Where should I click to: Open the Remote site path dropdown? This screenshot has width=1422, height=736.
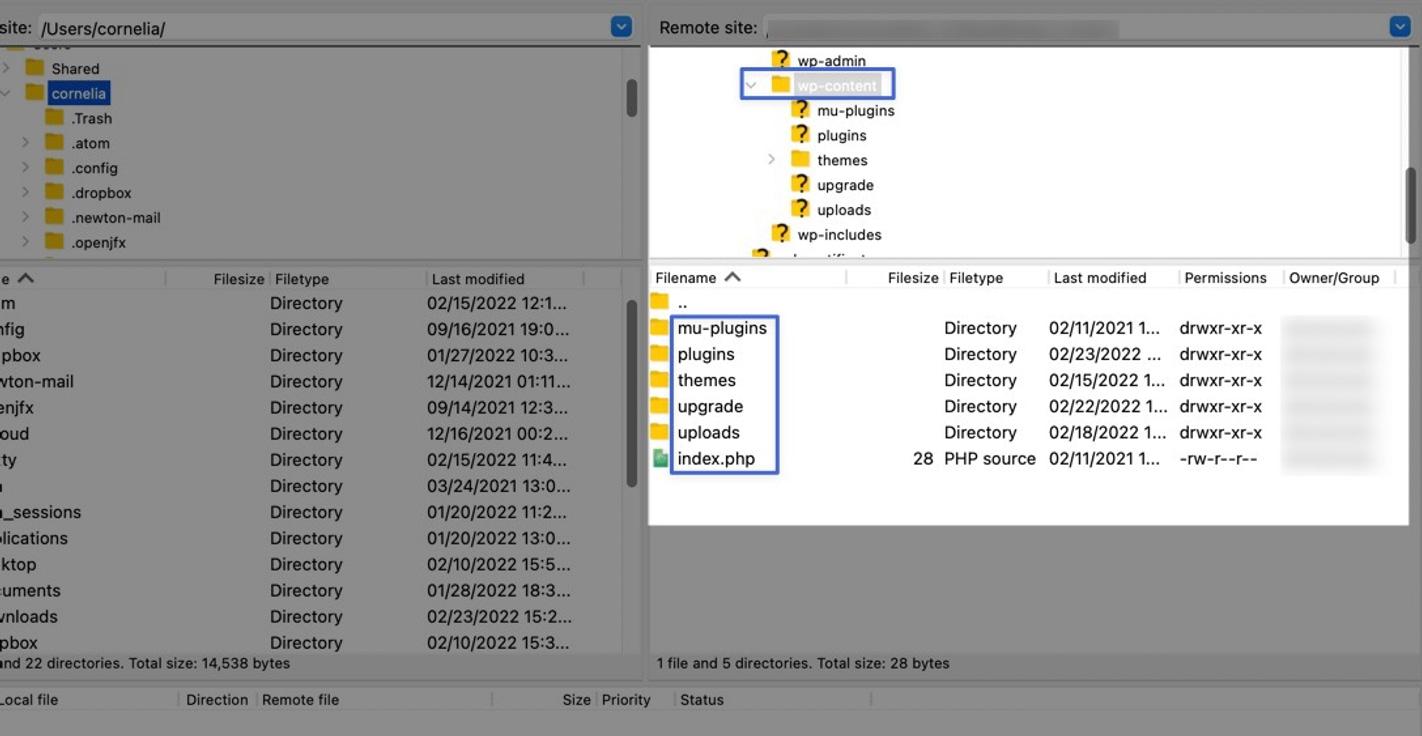pos(1400,27)
